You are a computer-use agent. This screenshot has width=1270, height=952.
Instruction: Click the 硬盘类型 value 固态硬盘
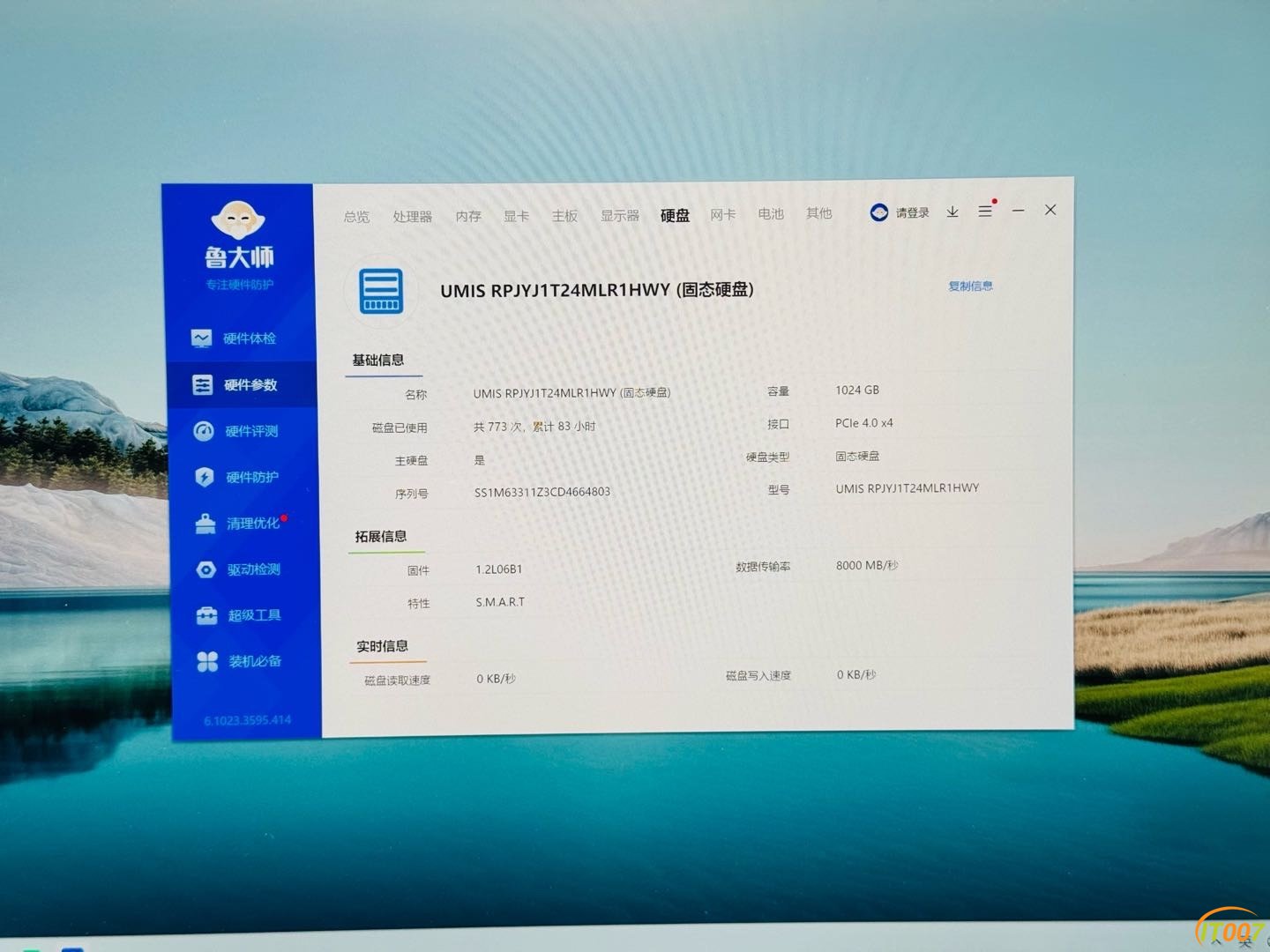(857, 456)
